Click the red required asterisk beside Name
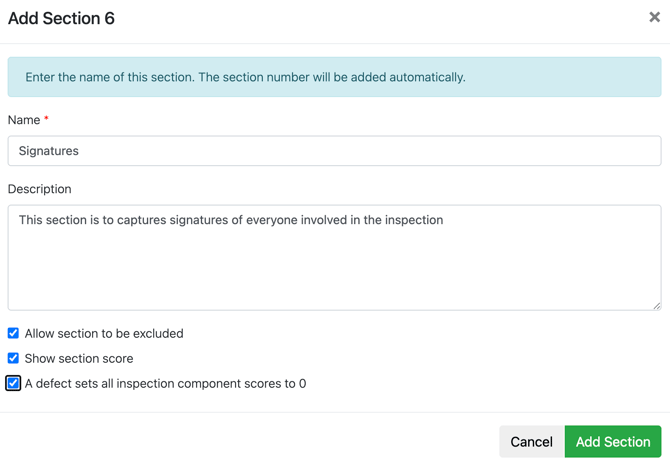Viewport: 670px width, 461px height. coord(46,118)
